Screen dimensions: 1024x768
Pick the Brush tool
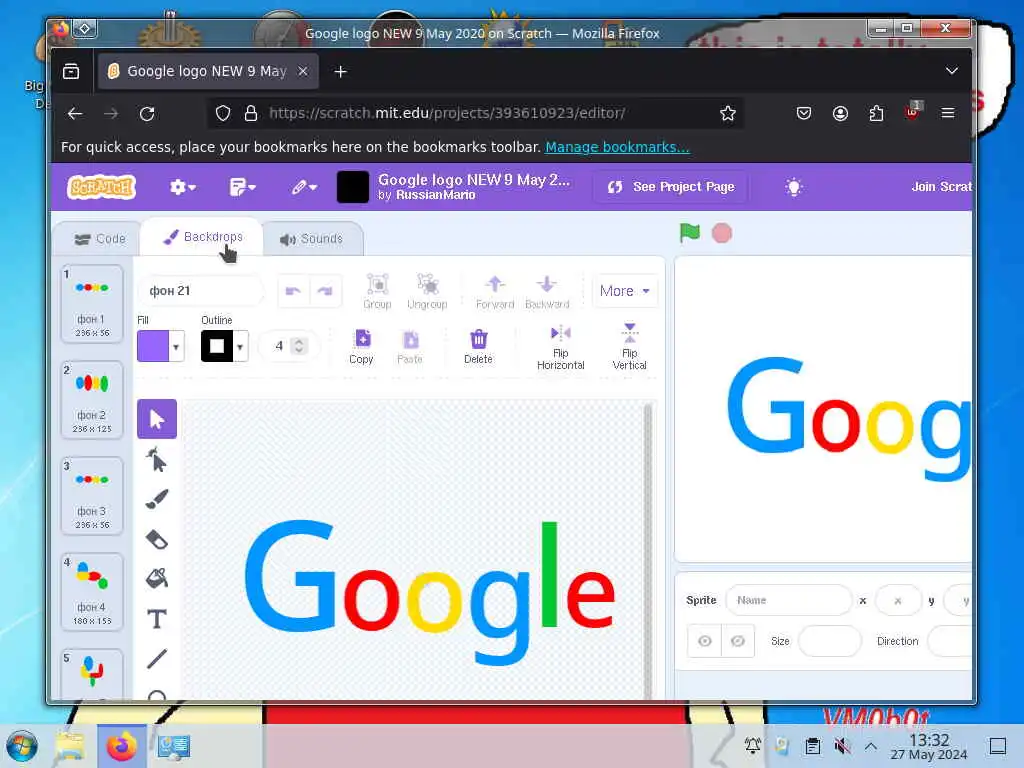(157, 500)
